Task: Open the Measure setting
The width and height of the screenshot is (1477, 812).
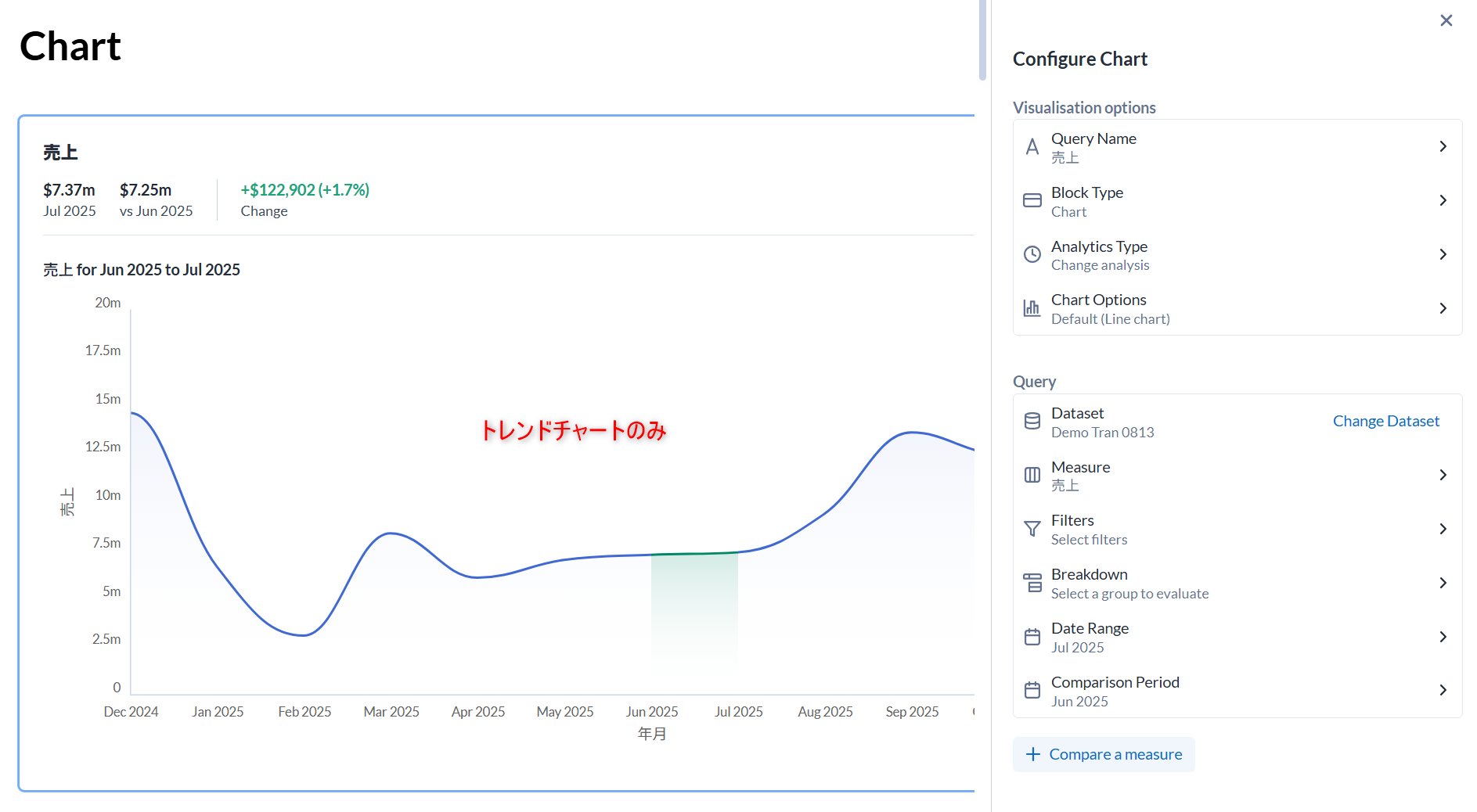Action: (x=1237, y=476)
